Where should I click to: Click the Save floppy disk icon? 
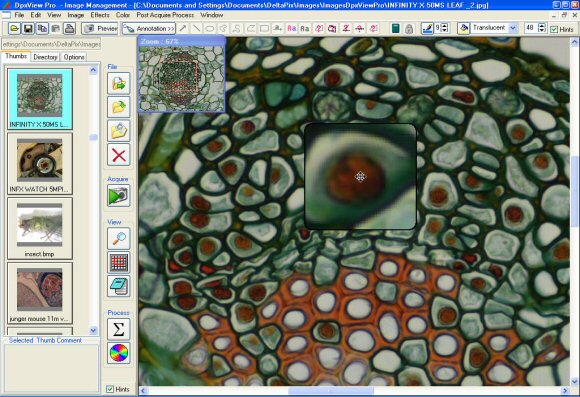pos(28,28)
